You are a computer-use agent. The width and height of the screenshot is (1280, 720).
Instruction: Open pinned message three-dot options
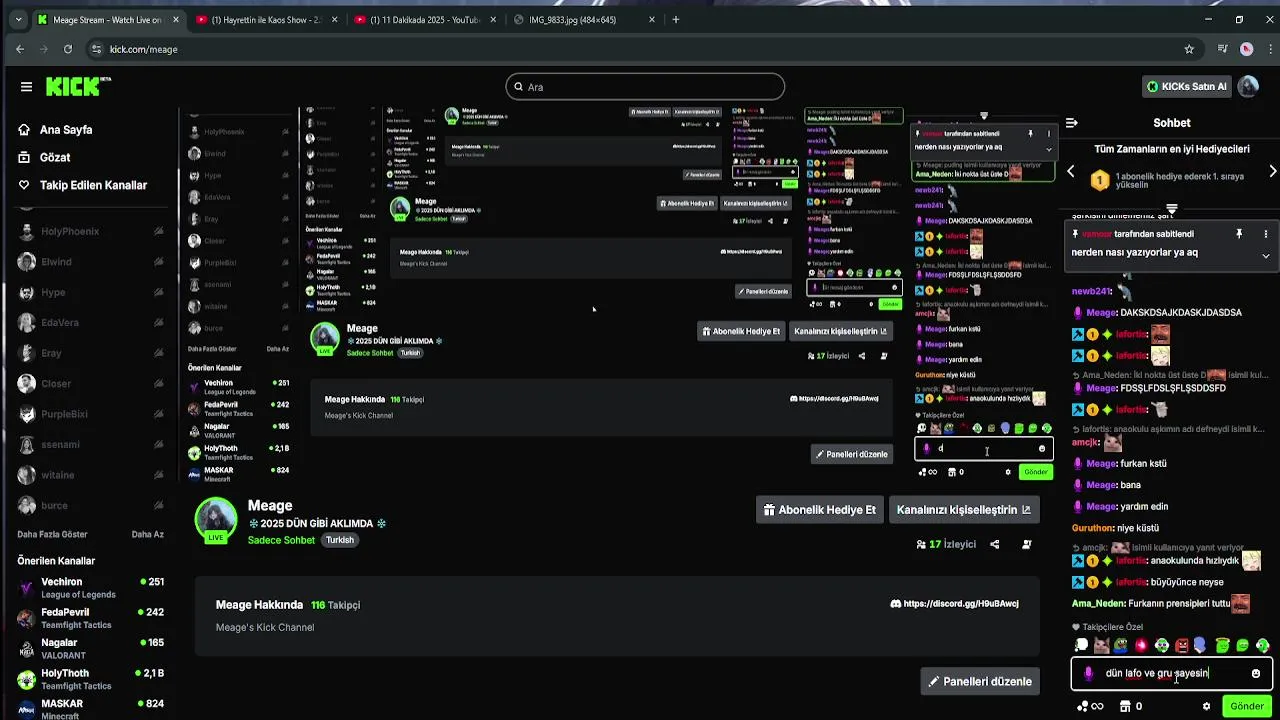tap(1265, 234)
